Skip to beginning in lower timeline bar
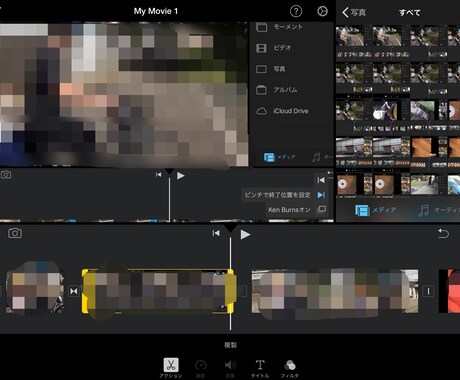The image size is (460, 380). (216, 233)
